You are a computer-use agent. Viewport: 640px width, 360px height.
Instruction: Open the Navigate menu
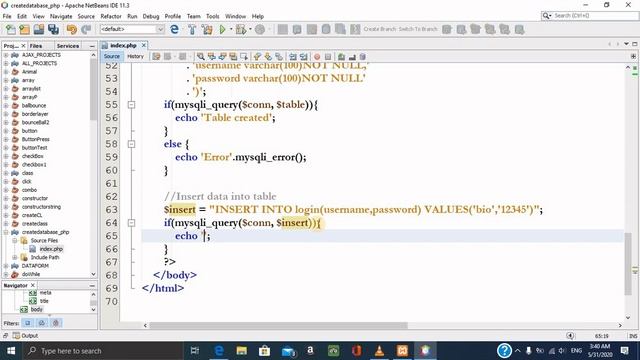61,16
